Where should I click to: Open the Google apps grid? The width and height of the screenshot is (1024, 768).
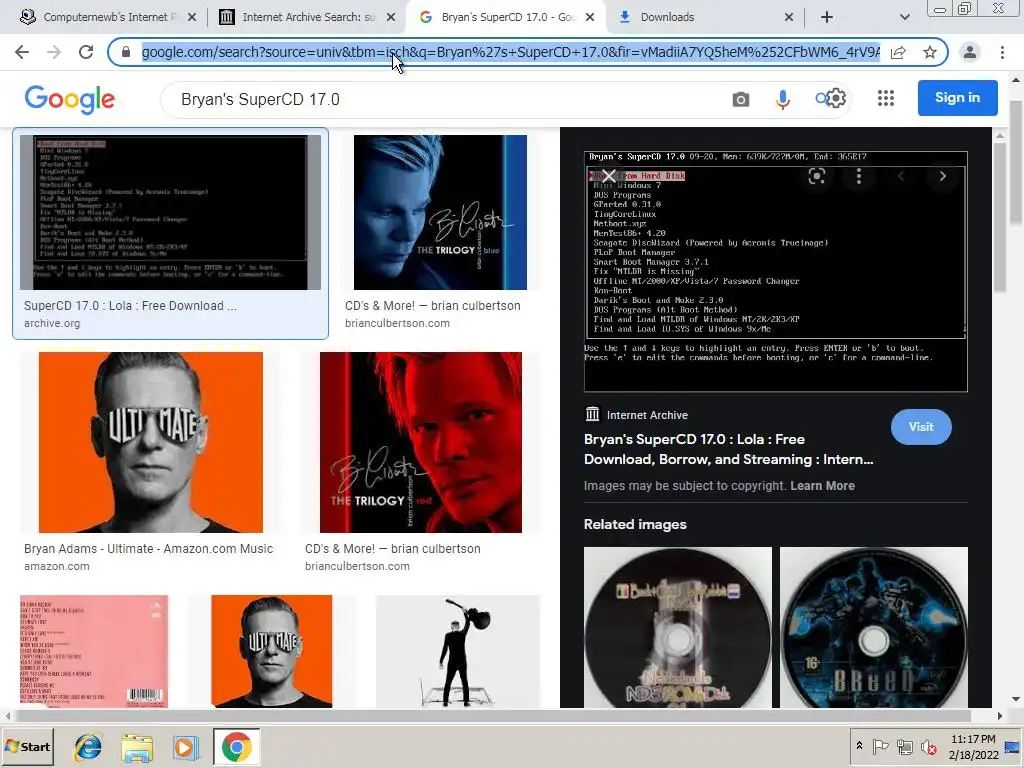pyautogui.click(x=886, y=99)
